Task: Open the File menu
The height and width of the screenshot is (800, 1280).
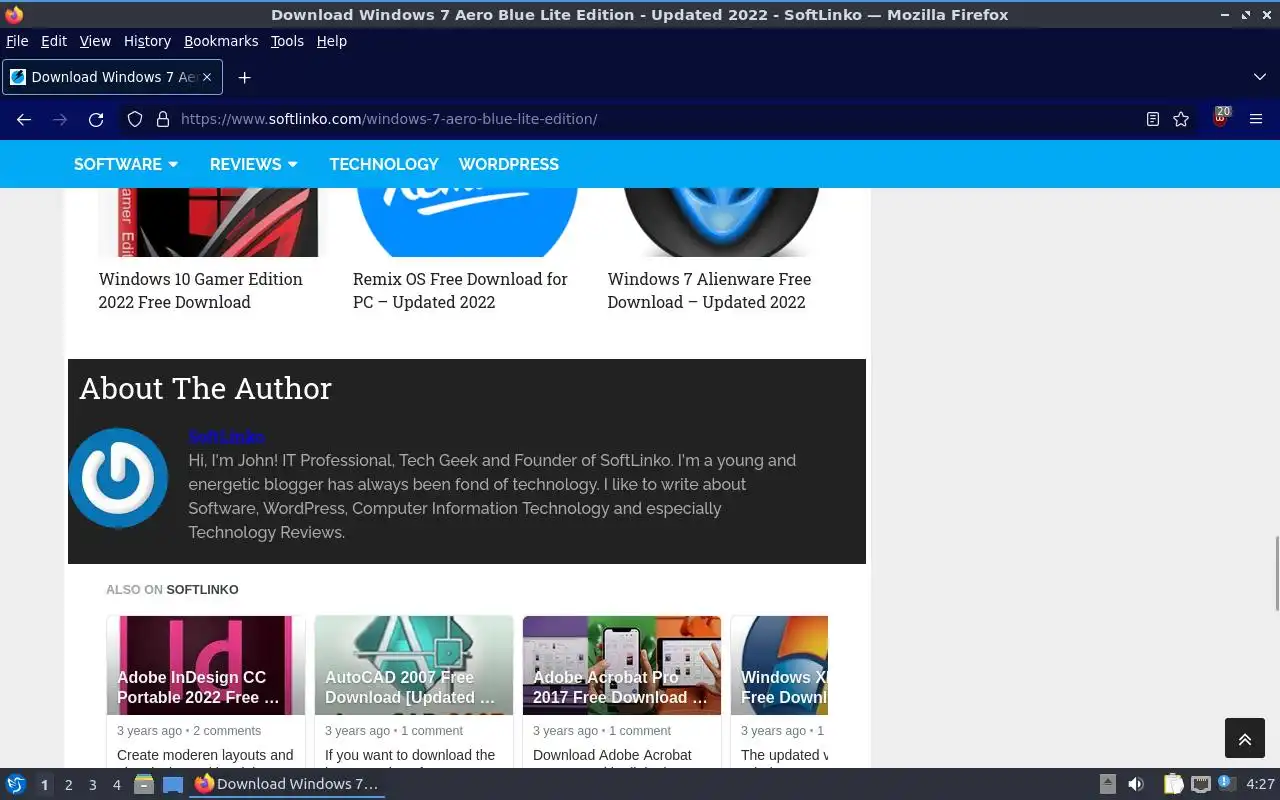Action: pyautogui.click(x=17, y=41)
